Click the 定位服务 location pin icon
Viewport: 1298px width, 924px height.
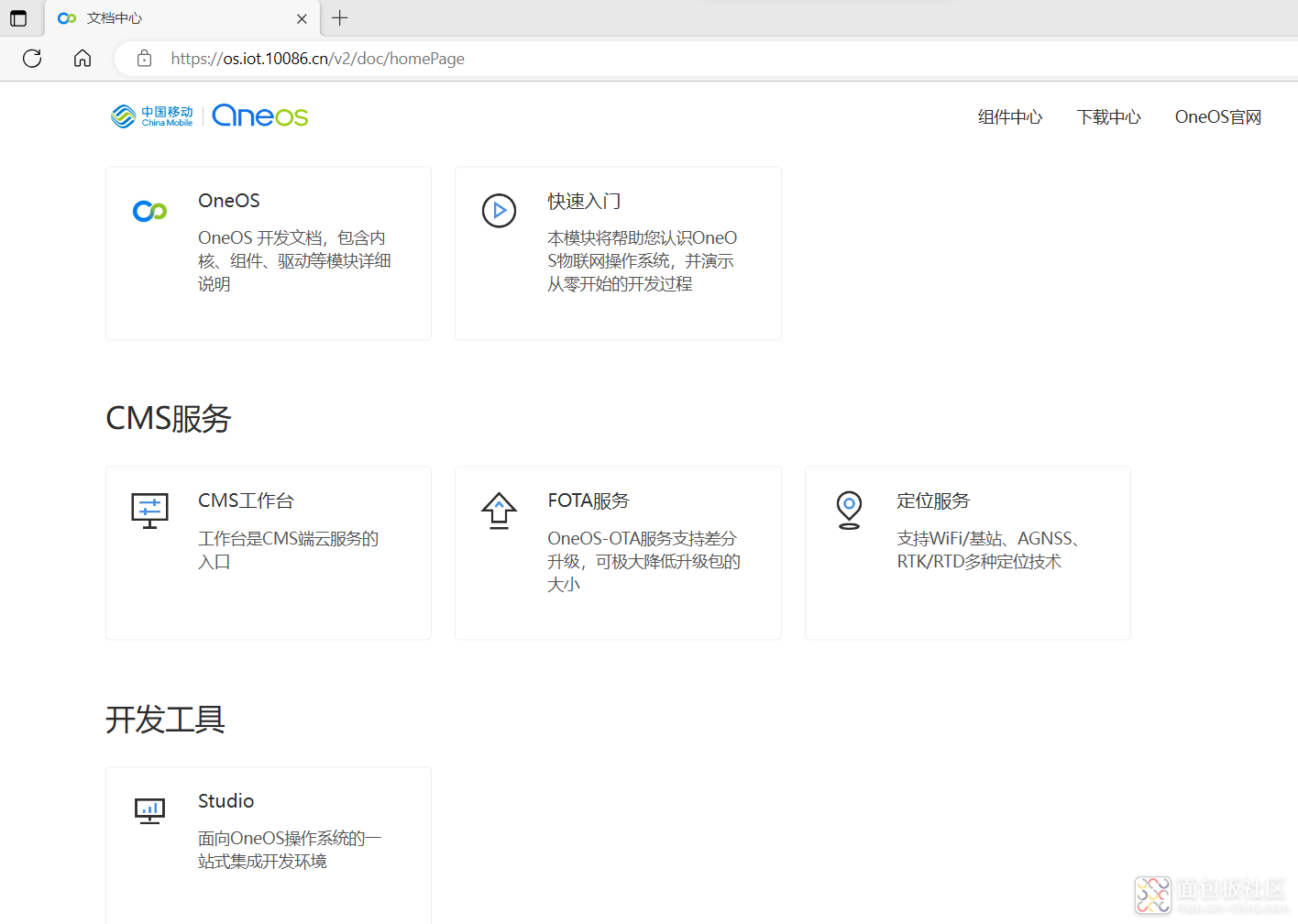850,511
